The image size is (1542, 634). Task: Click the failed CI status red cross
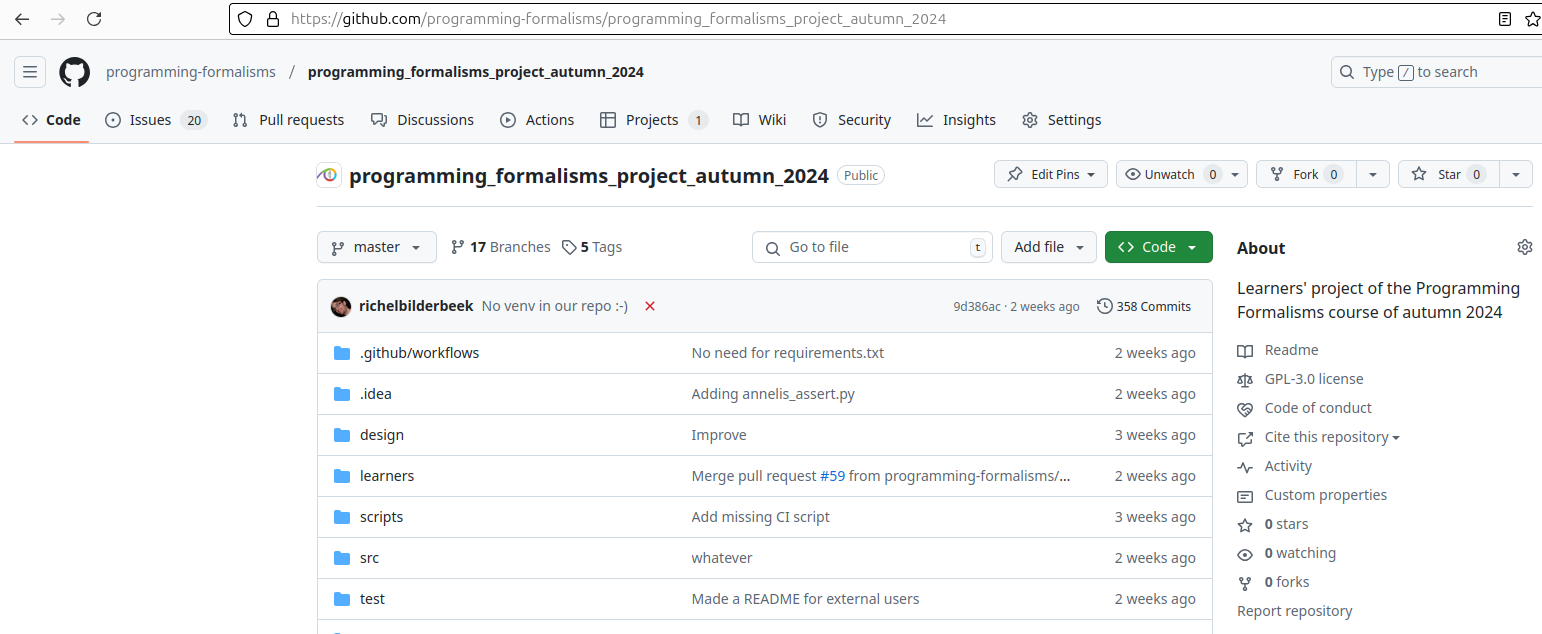click(650, 306)
